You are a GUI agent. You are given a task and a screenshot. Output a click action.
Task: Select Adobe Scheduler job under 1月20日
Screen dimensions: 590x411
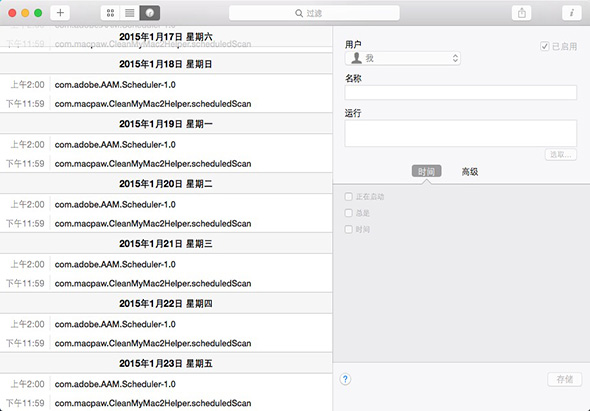(x=166, y=204)
